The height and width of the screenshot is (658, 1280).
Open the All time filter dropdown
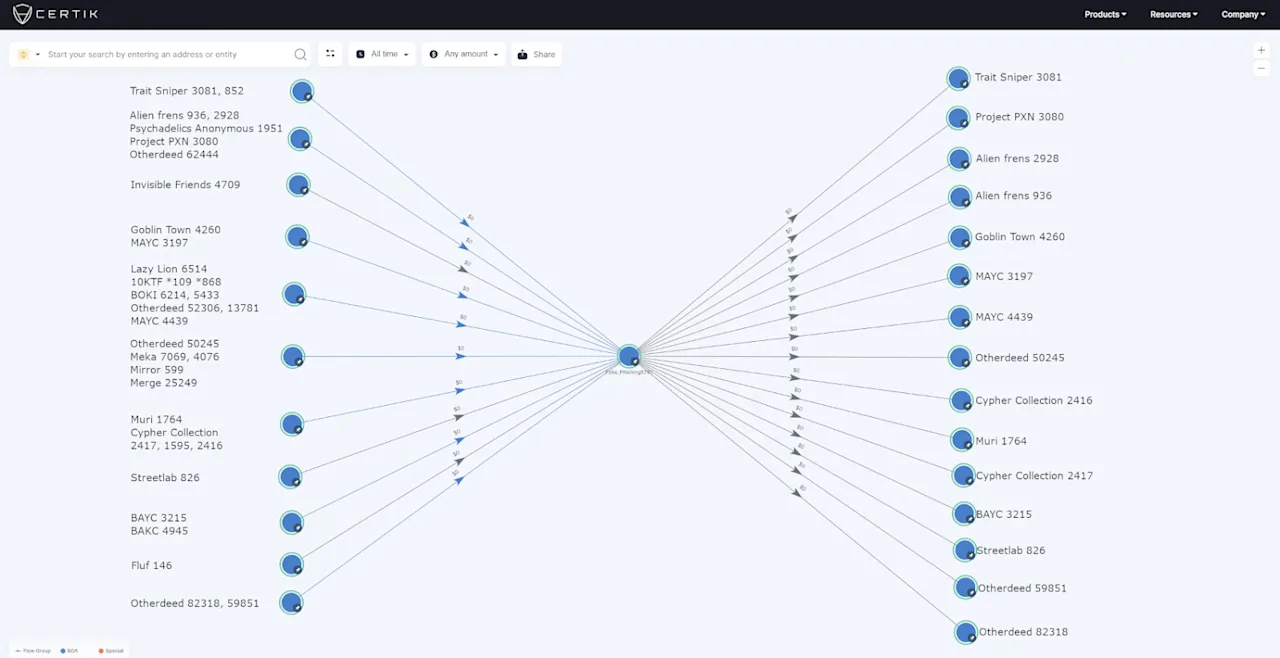(x=383, y=54)
